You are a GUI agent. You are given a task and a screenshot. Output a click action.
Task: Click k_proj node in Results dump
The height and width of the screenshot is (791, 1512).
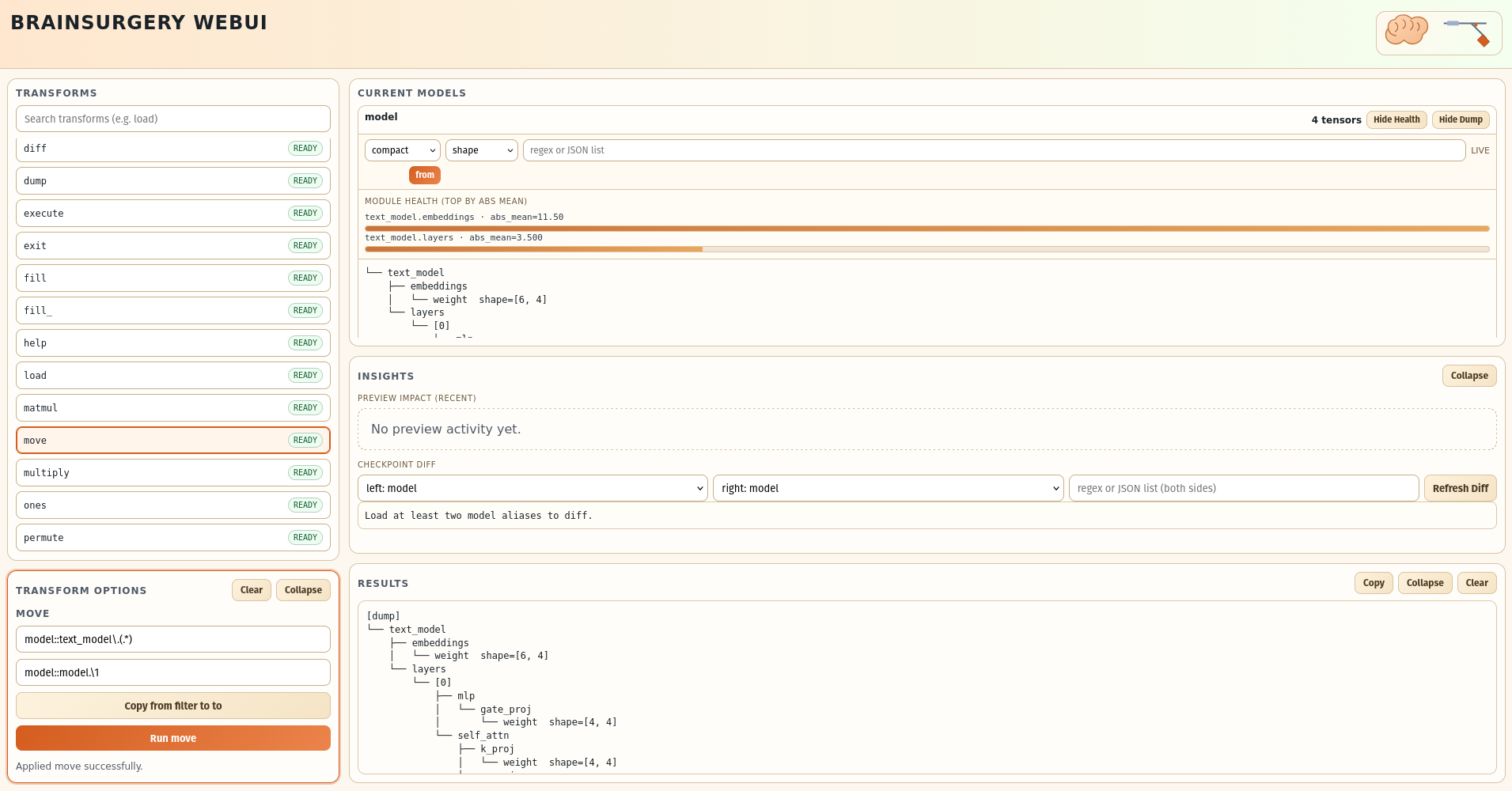tap(497, 749)
